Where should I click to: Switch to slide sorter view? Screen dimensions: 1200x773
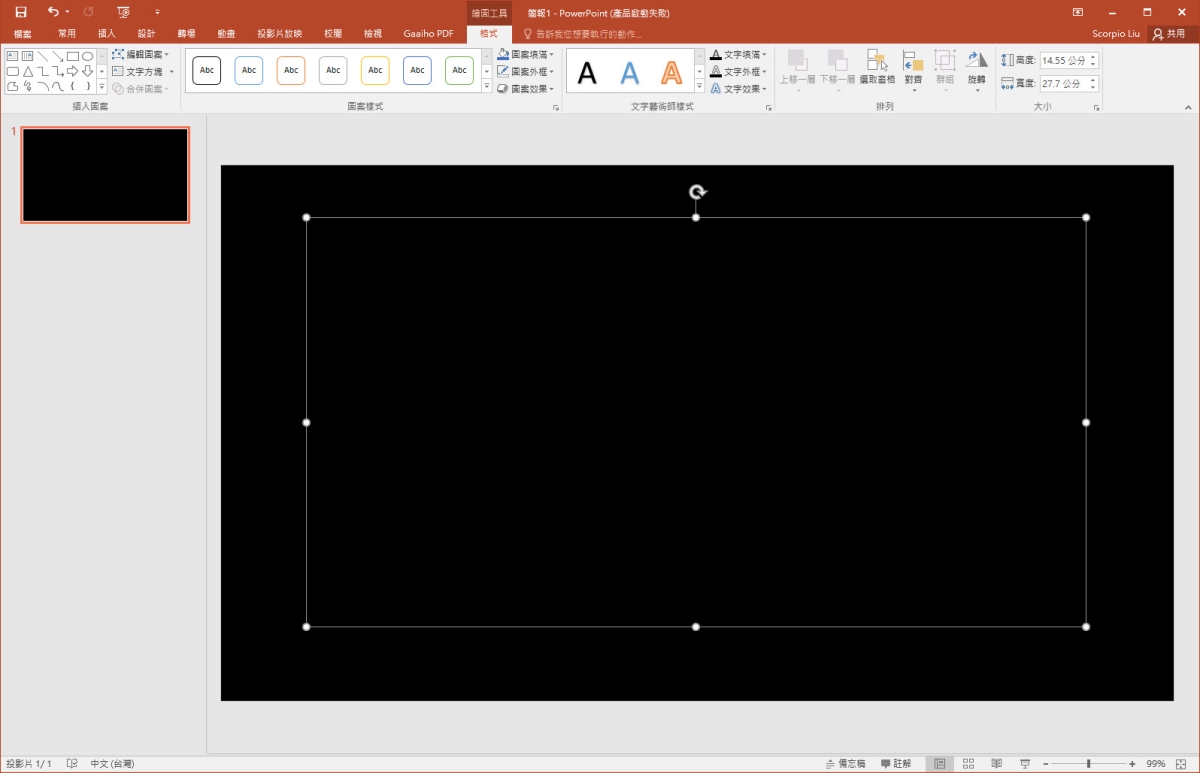968,764
